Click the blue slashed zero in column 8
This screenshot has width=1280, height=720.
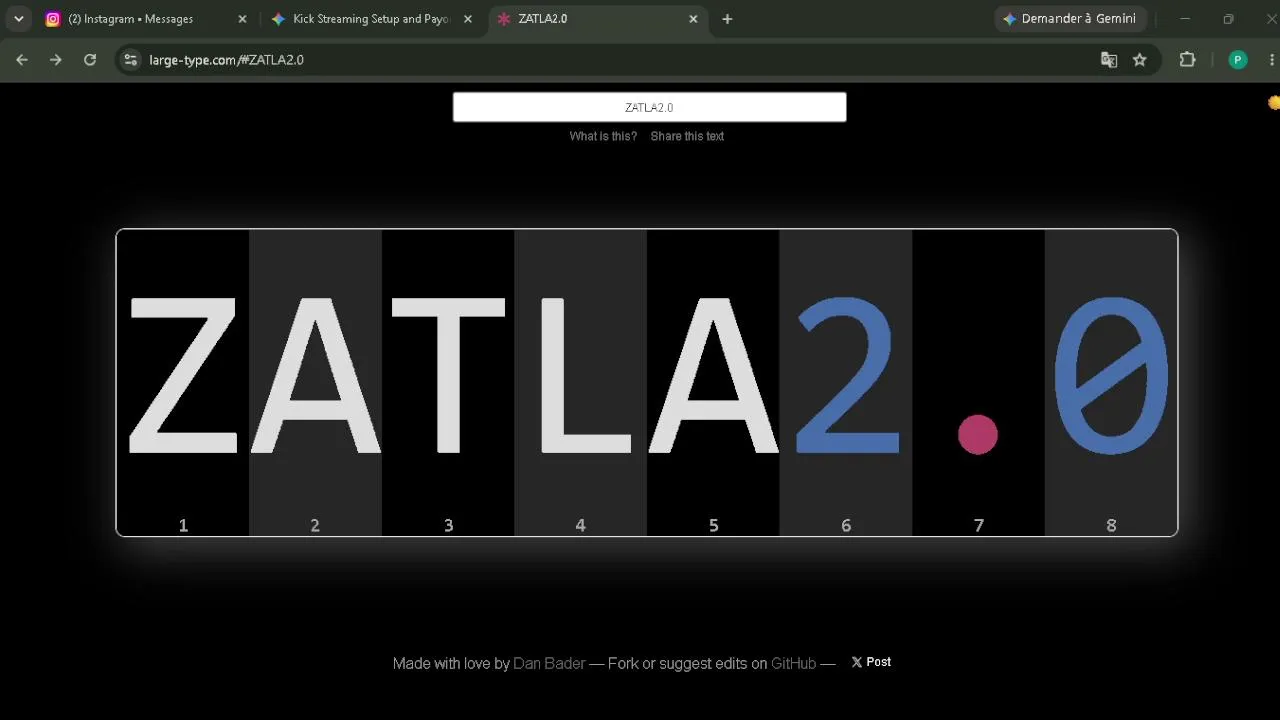1111,376
